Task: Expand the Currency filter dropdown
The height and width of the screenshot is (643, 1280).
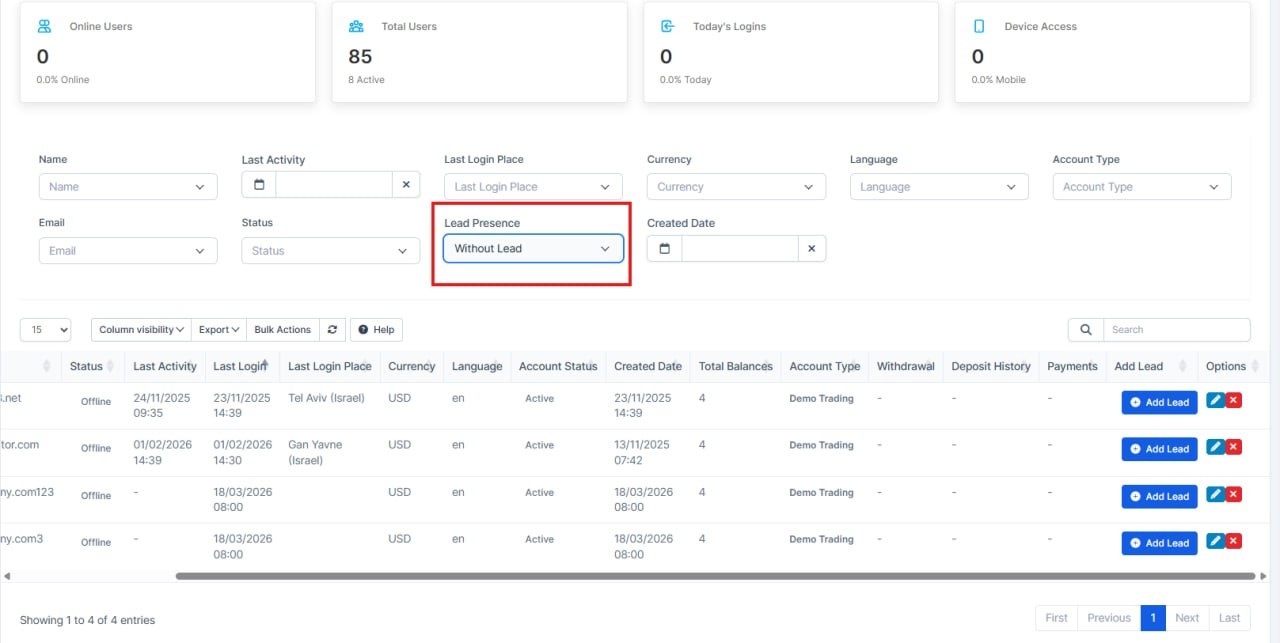Action: point(736,187)
